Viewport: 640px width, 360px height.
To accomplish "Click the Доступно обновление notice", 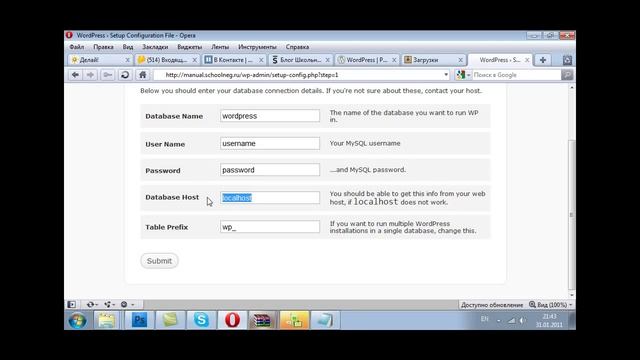I will [492, 305].
